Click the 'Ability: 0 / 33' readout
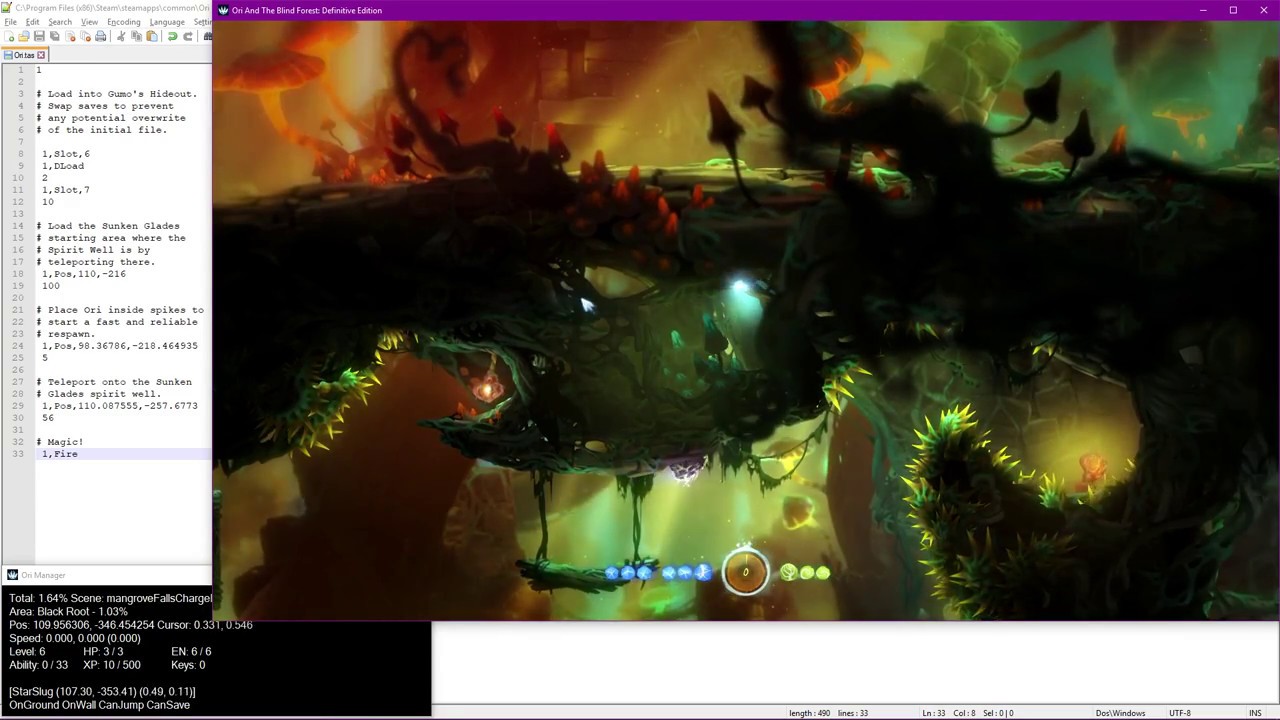Image resolution: width=1280 pixels, height=720 pixels. pos(39,665)
